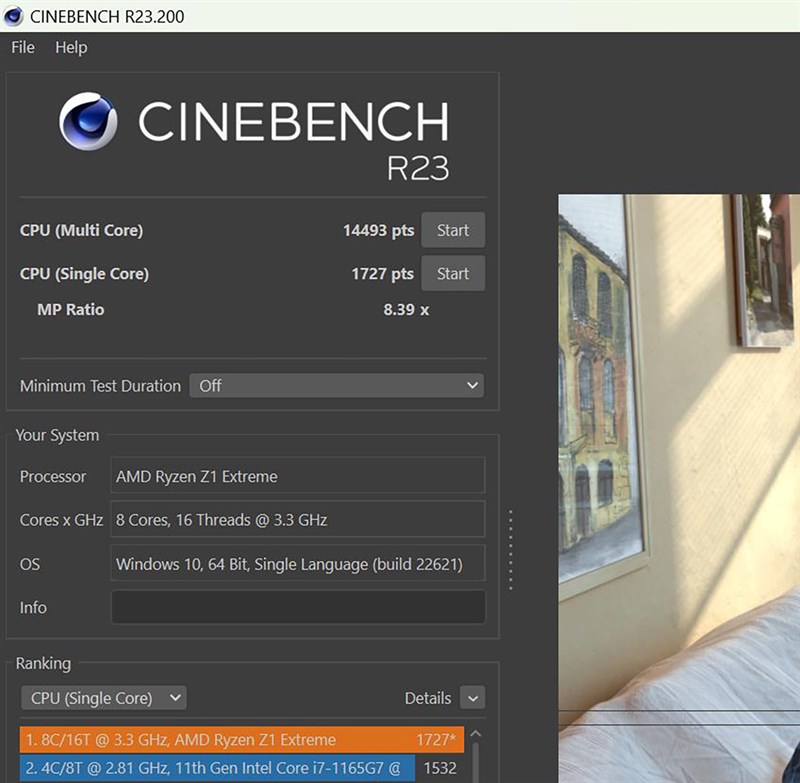Open the File menu

[21, 47]
